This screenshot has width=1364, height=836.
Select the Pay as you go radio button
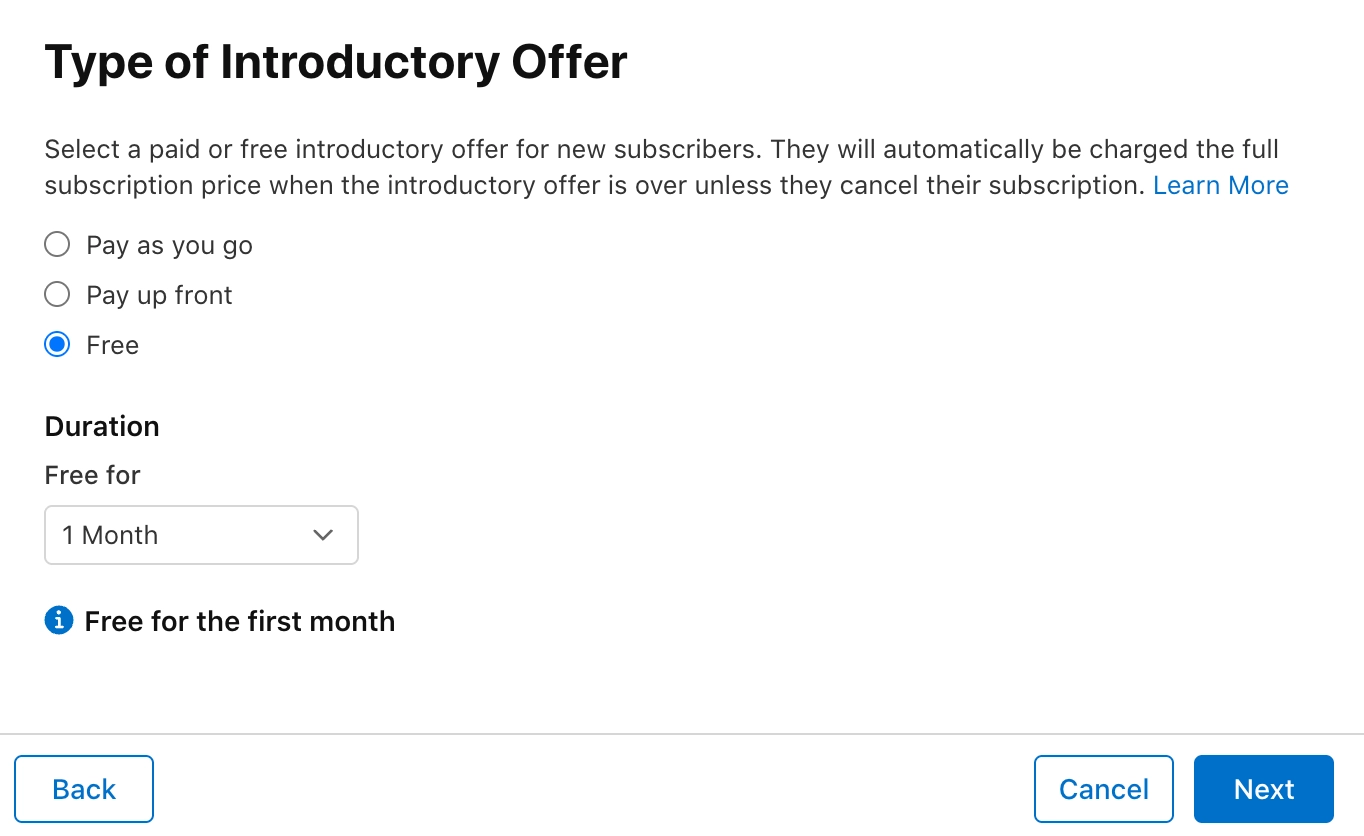pyautogui.click(x=58, y=245)
